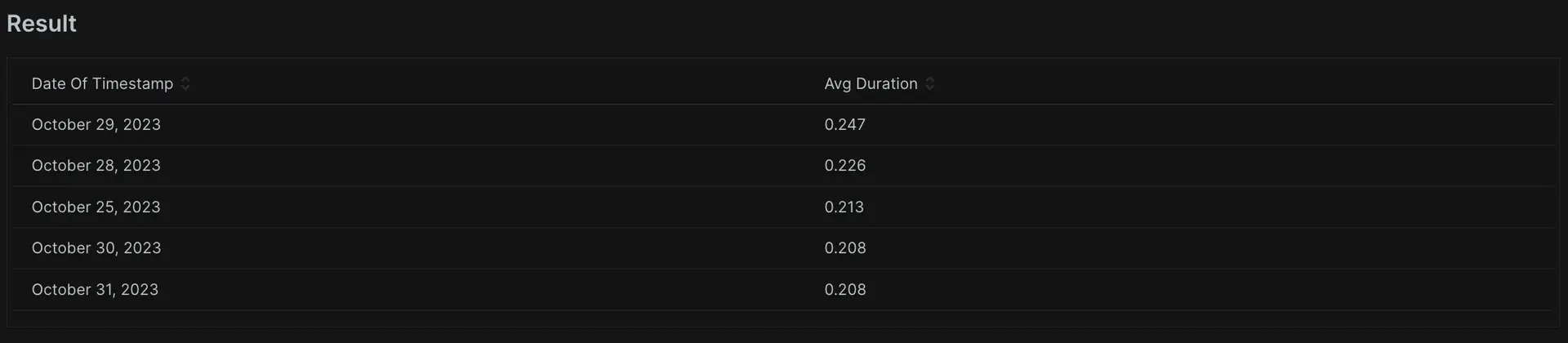The height and width of the screenshot is (343, 1568).
Task: Click the Avg Duration column header label
Action: tap(871, 84)
